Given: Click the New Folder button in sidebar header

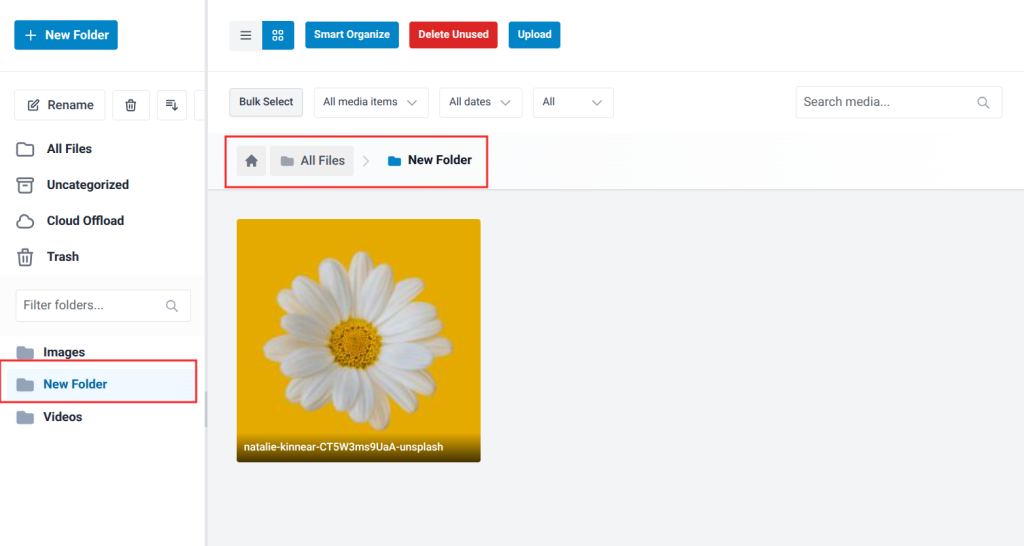Looking at the screenshot, I should point(66,35).
